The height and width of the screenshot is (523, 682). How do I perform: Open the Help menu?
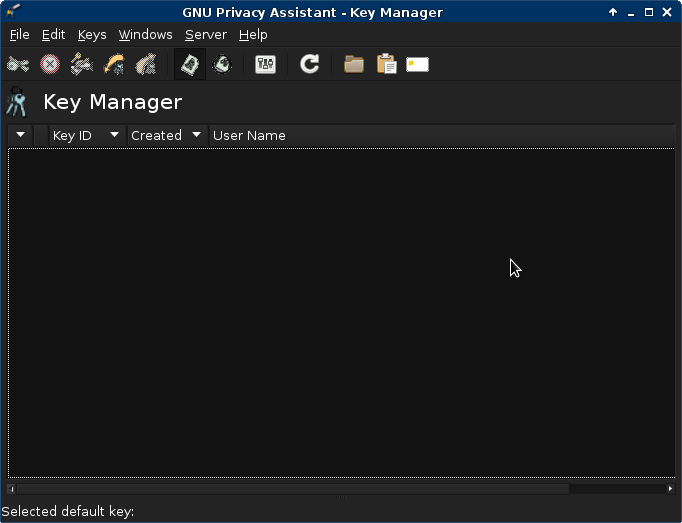pyautogui.click(x=253, y=35)
